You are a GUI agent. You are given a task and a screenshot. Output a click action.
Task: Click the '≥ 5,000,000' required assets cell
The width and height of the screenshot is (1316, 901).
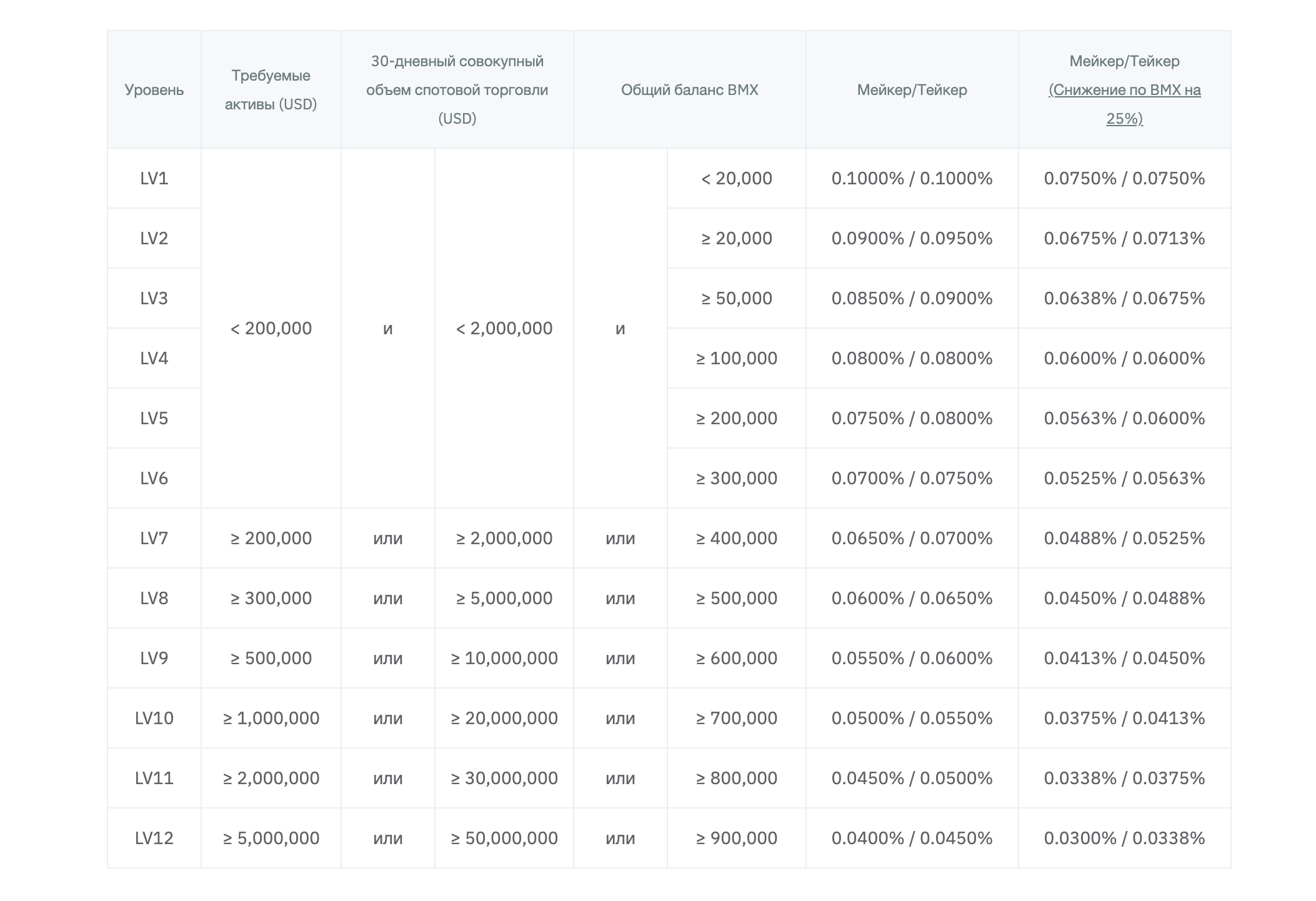(x=271, y=839)
